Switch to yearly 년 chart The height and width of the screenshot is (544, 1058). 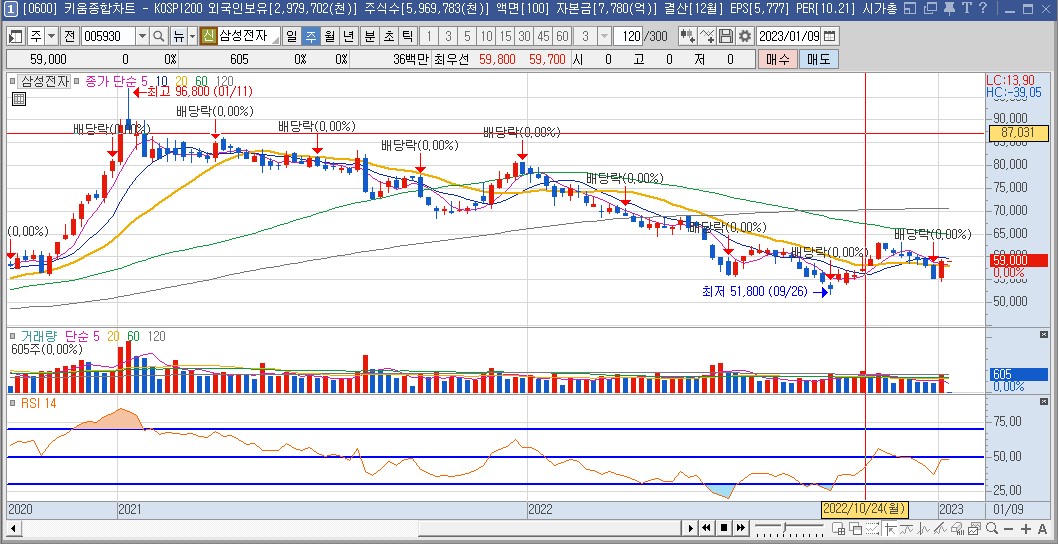tap(348, 36)
